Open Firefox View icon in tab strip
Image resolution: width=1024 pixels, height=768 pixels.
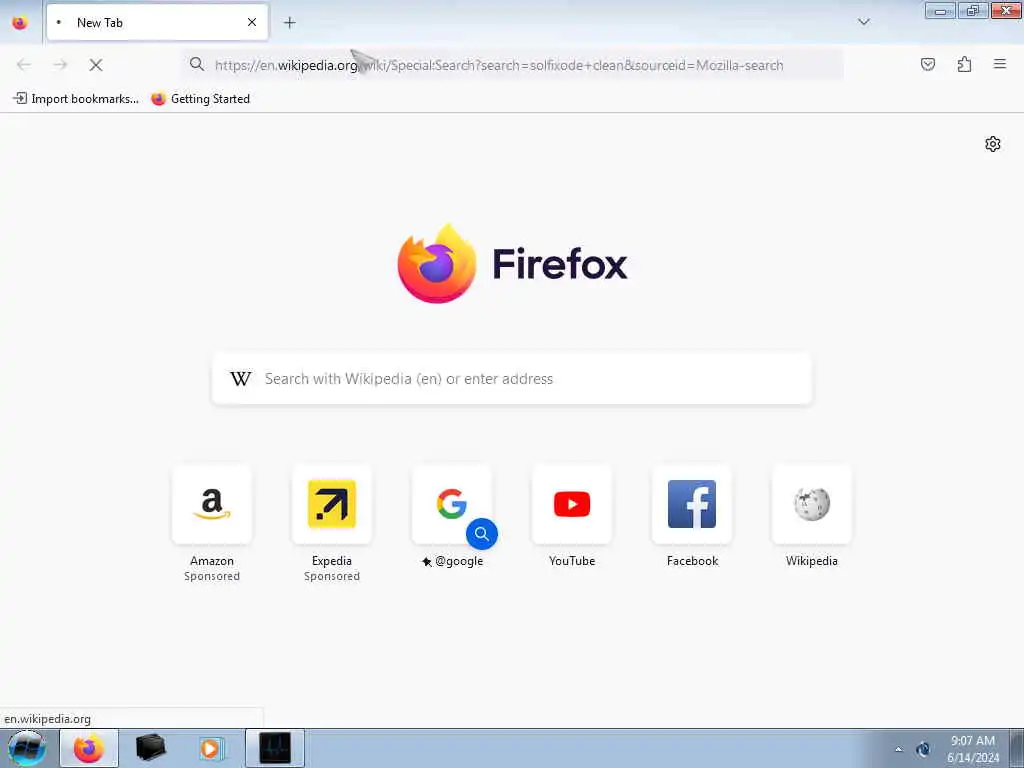[20, 23]
